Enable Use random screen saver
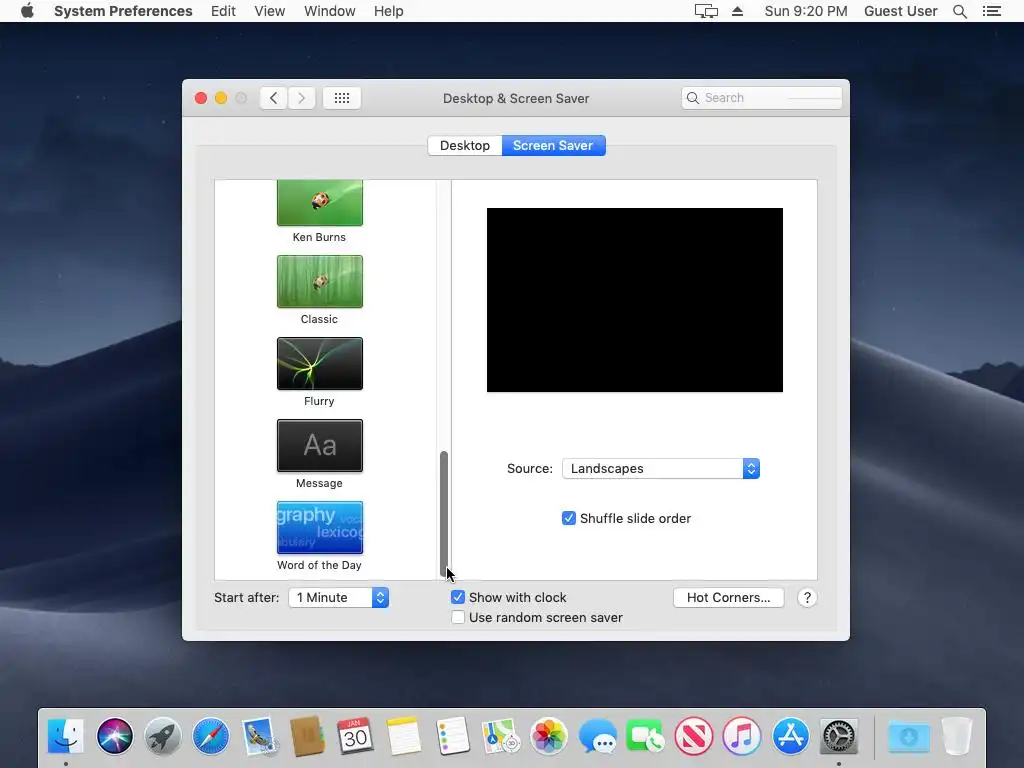Image resolution: width=1024 pixels, height=768 pixels. (x=458, y=617)
